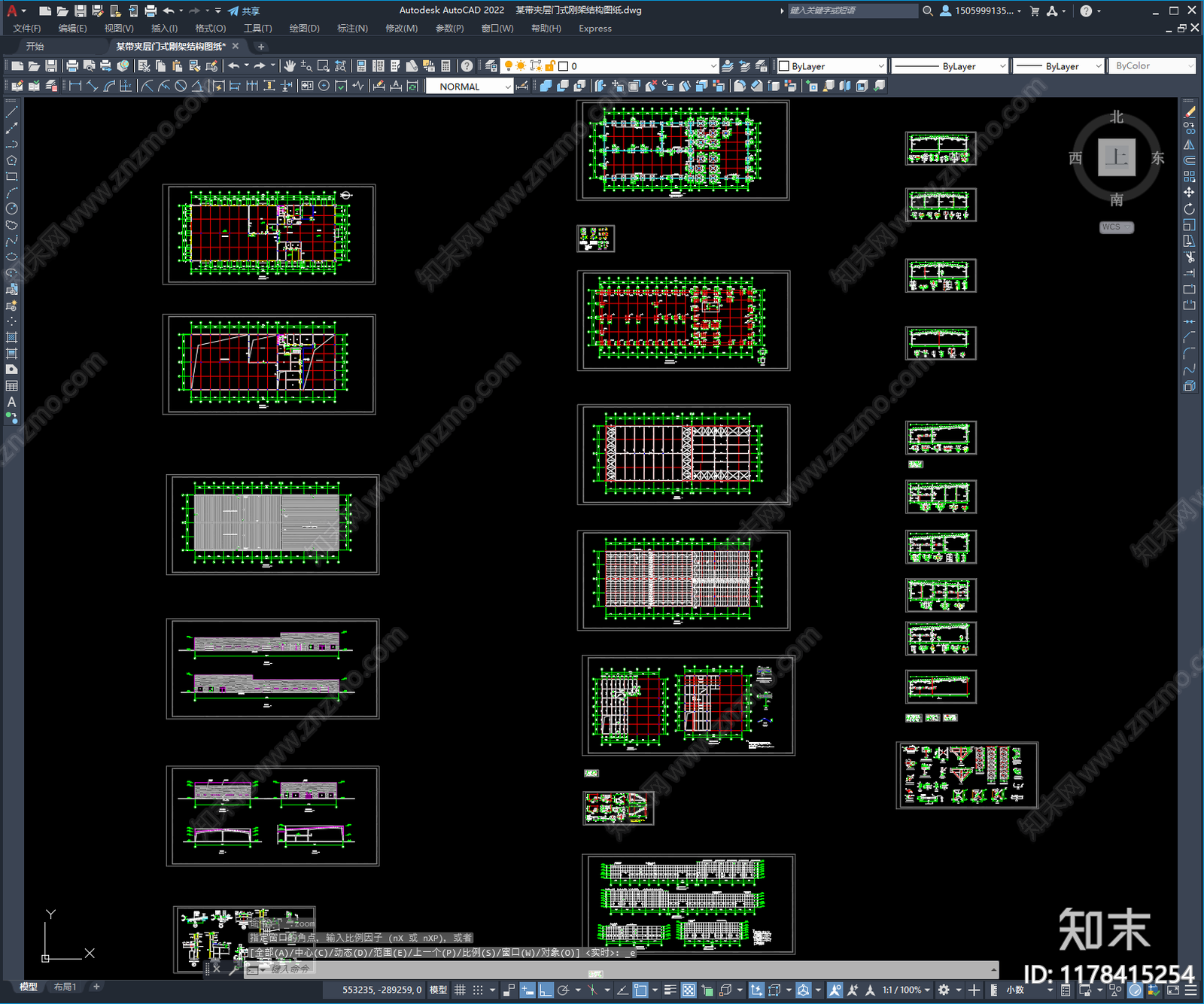Select the Pan hand tool

click(290, 66)
